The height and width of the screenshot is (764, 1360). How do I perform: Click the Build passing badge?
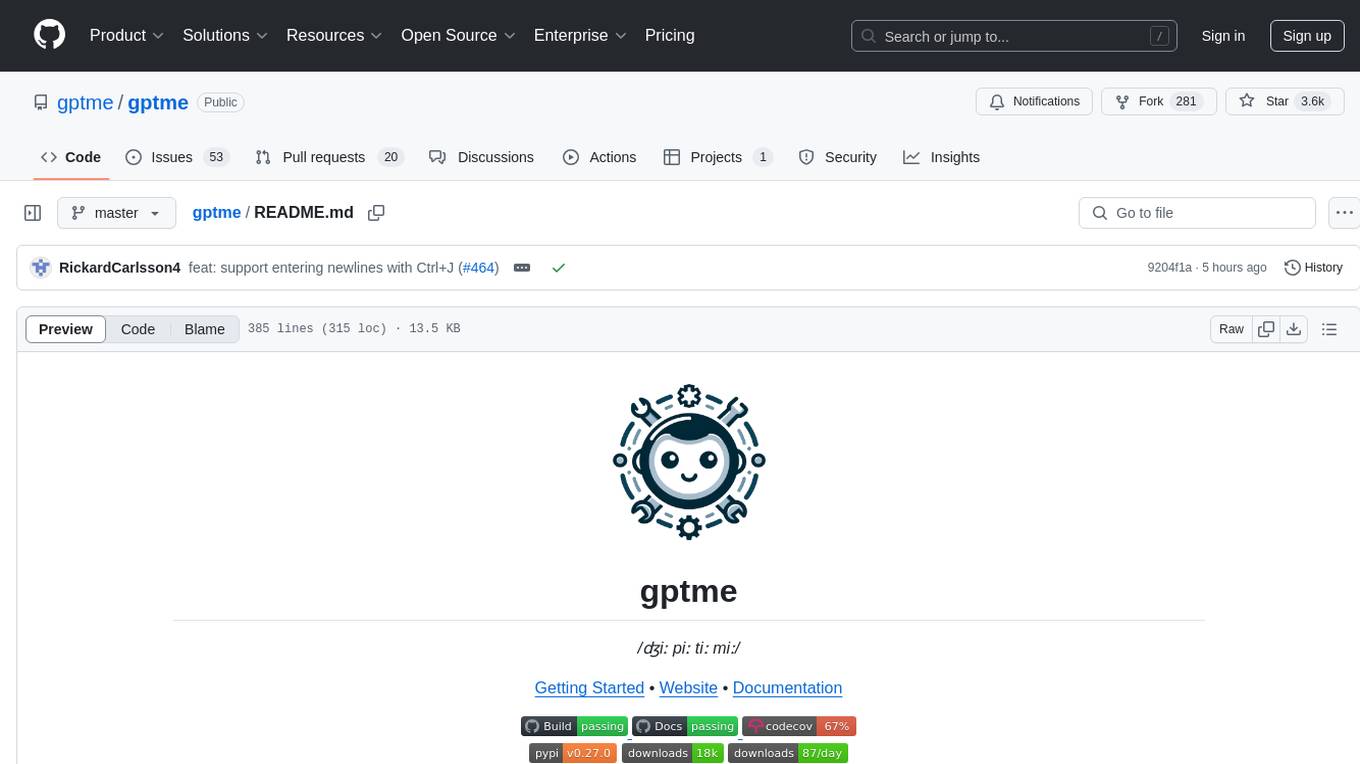[x=575, y=726]
